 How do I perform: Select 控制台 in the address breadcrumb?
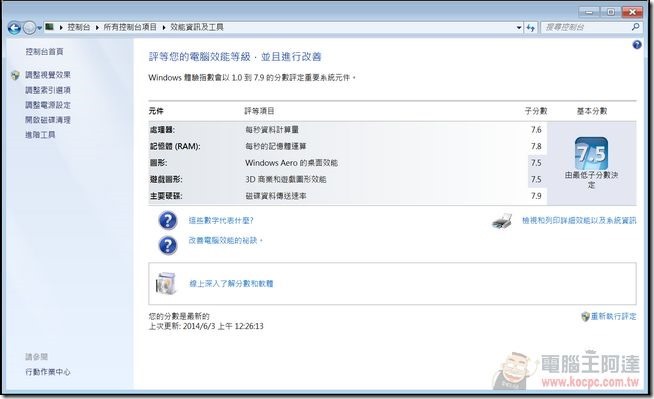78,27
